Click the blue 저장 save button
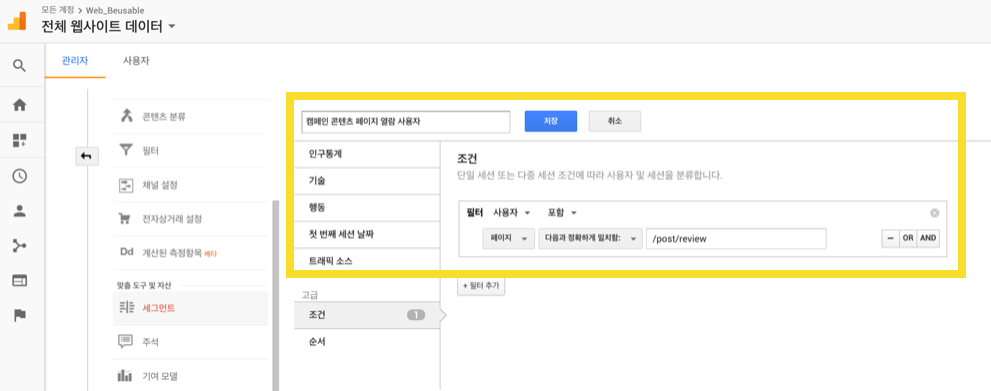Viewport: 991px width, 391px height. click(550, 121)
